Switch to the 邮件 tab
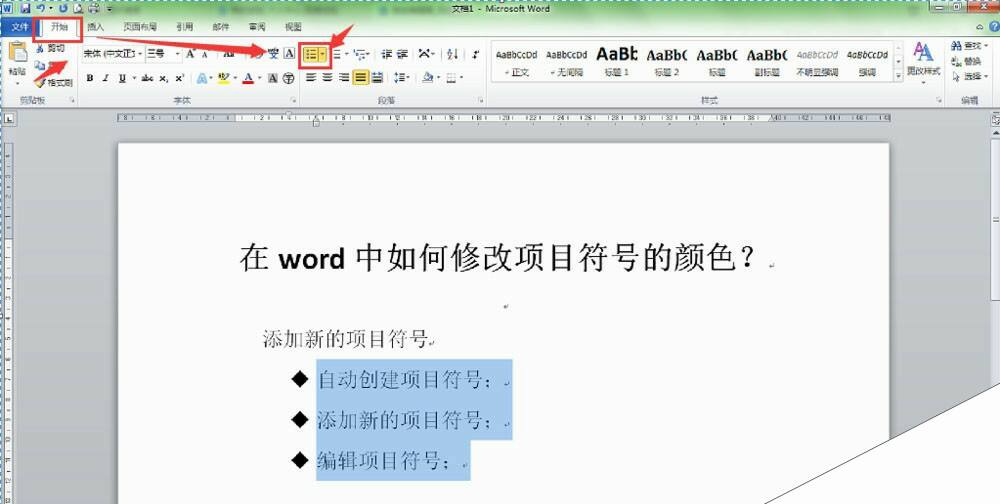 tap(221, 27)
